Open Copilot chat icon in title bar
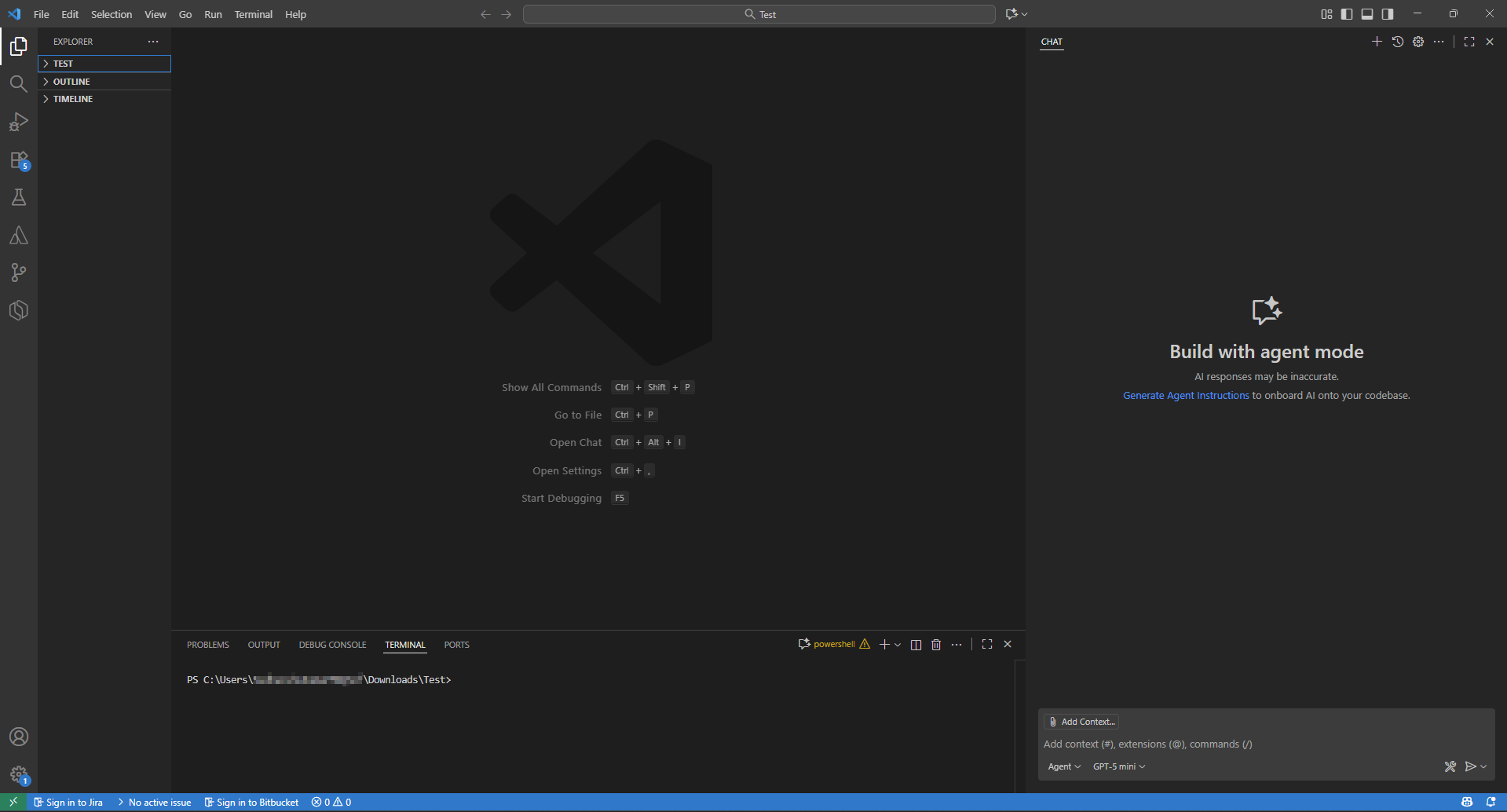Screen dimensions: 1507x812 tap(1011, 14)
